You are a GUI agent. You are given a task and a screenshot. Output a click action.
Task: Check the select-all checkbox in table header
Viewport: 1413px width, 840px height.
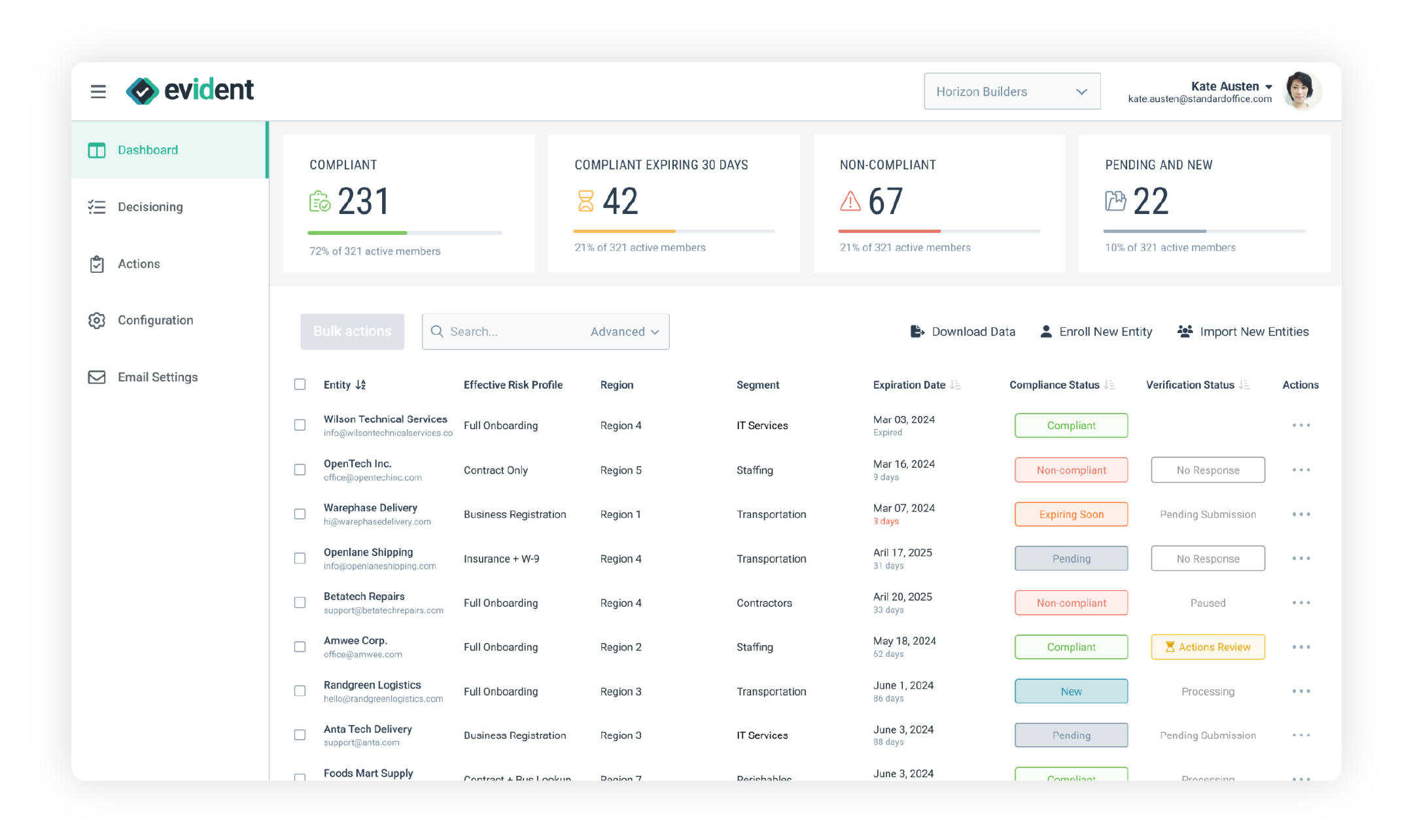300,385
